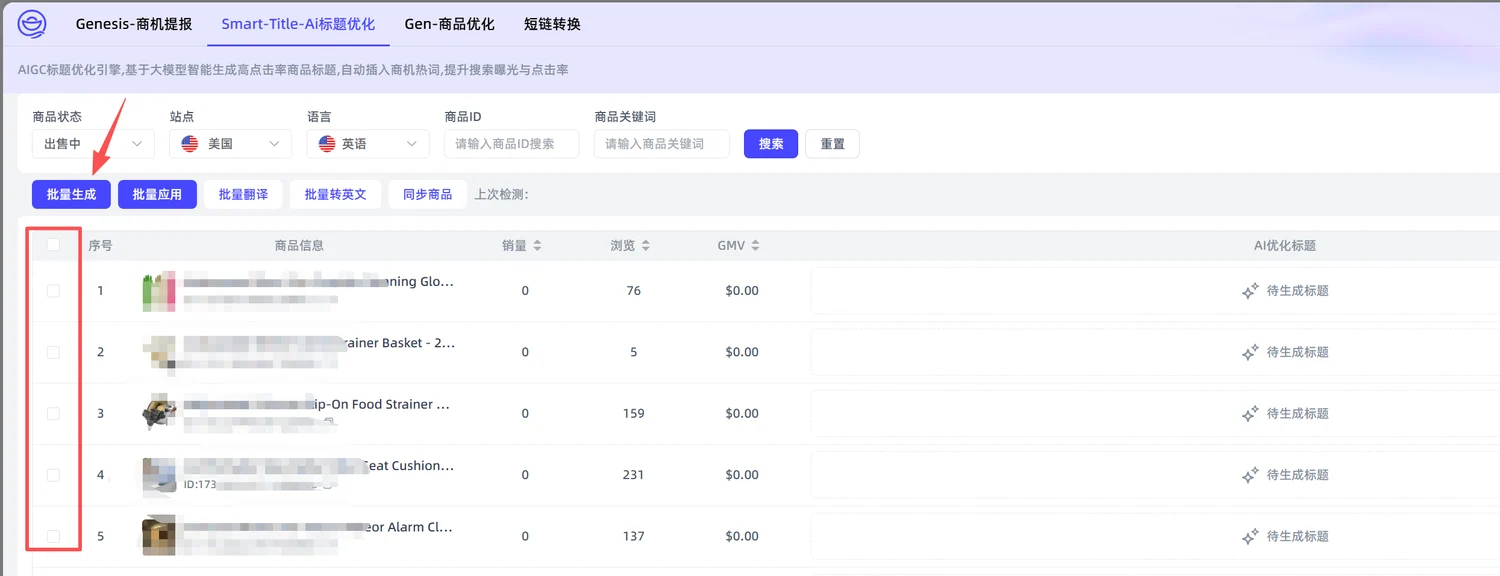
Task: Click the 浏览 value 76
Action: click(x=633, y=291)
